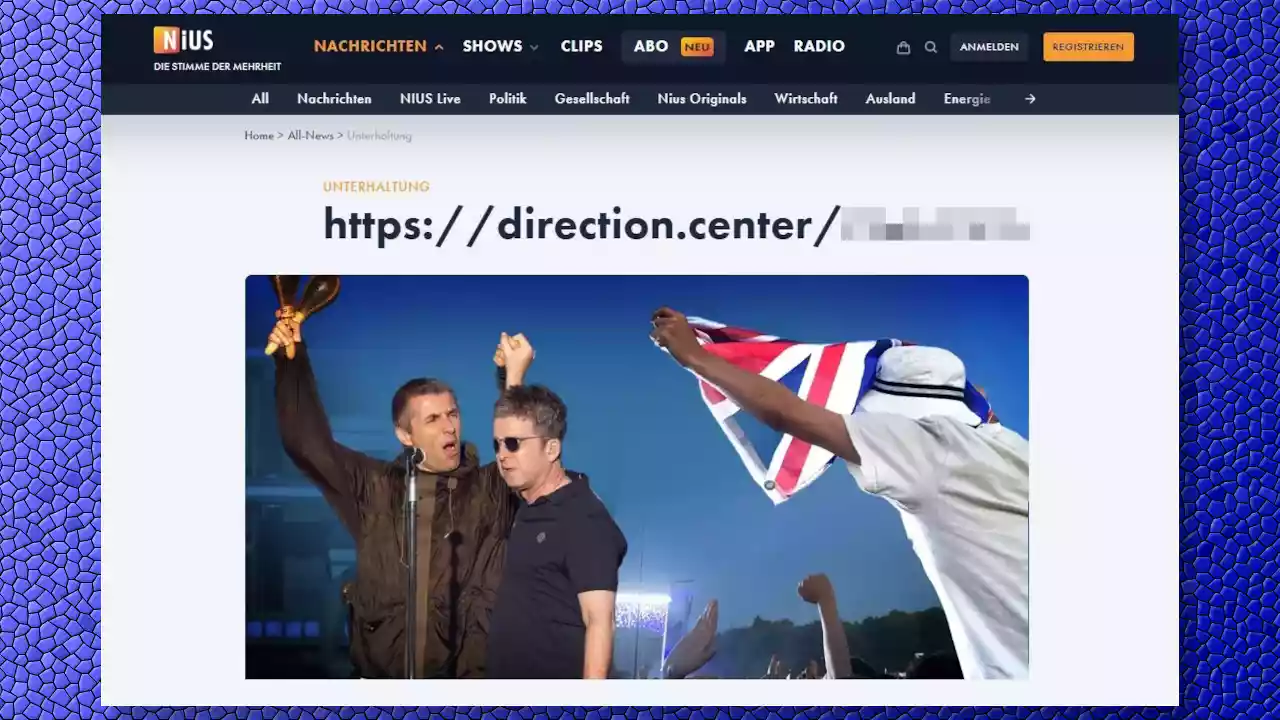Click the 'Die Stimme der Mehrheit' tagline
1280x720 pixels.
click(217, 67)
